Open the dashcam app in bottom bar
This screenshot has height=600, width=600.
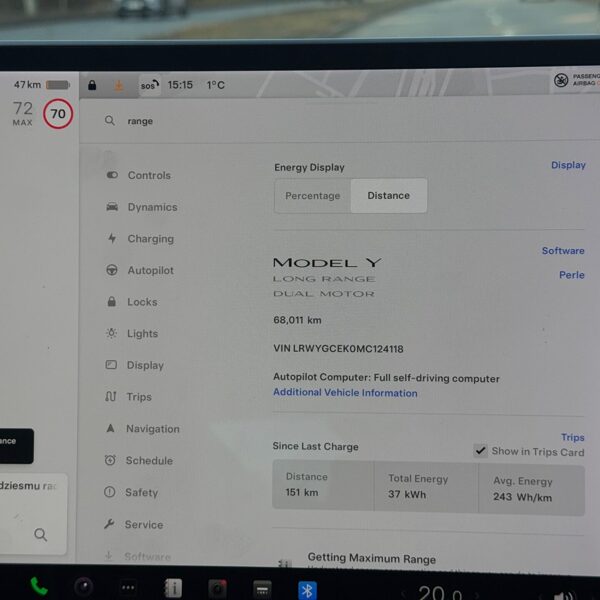point(217,589)
